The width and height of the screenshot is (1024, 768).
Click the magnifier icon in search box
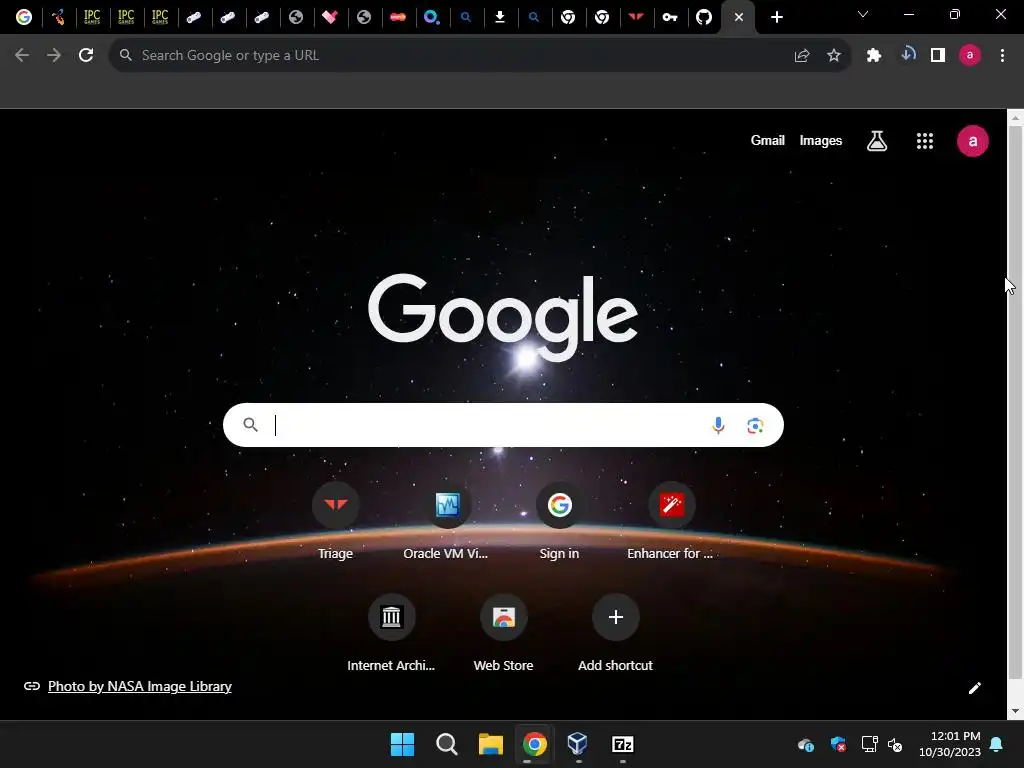250,425
